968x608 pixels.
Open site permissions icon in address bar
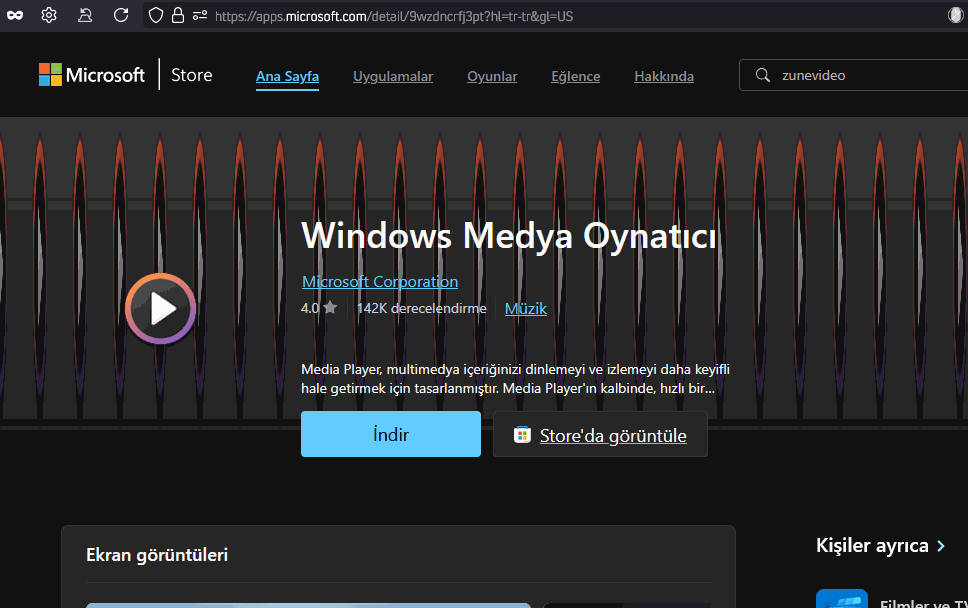(x=199, y=15)
